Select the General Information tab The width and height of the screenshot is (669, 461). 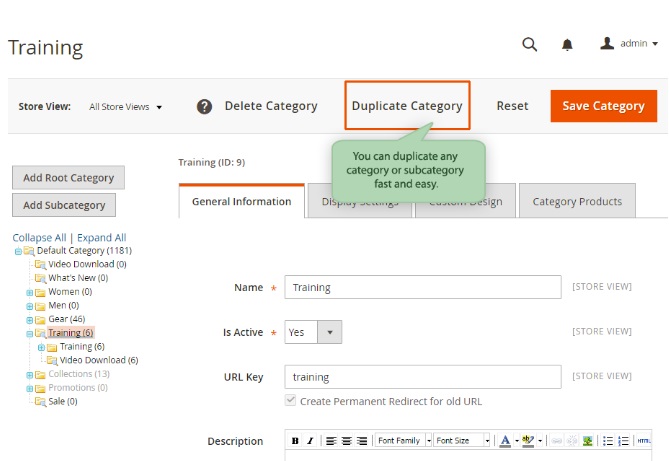(241, 201)
